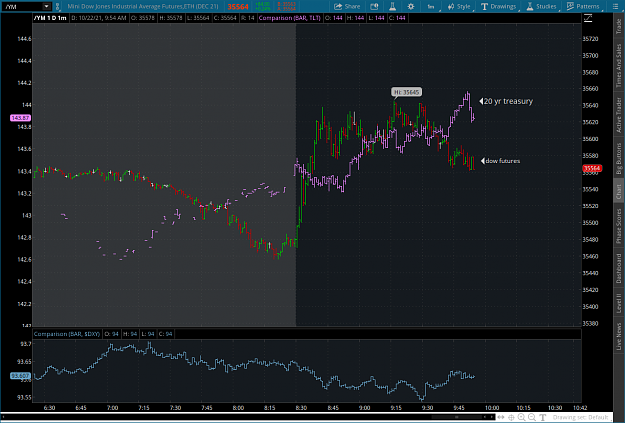Open the quick quote details icon
The width and height of the screenshot is (625, 423).
(x=374, y=6)
